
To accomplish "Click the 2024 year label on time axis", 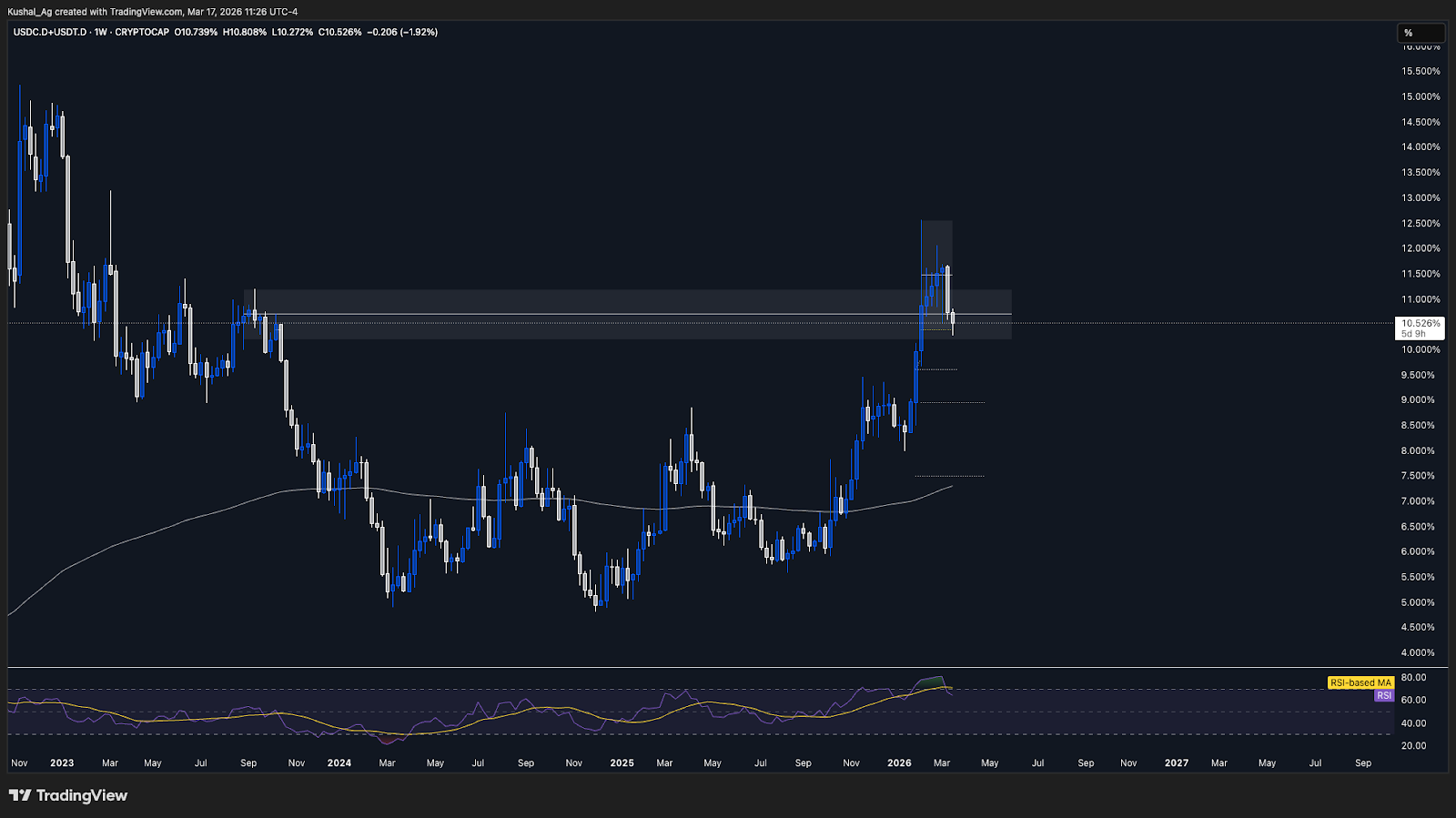I will [339, 762].
